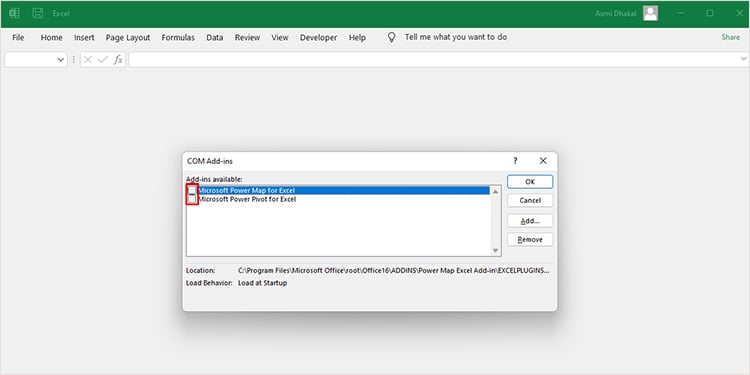Switch to the Developer tab

[x=319, y=37]
